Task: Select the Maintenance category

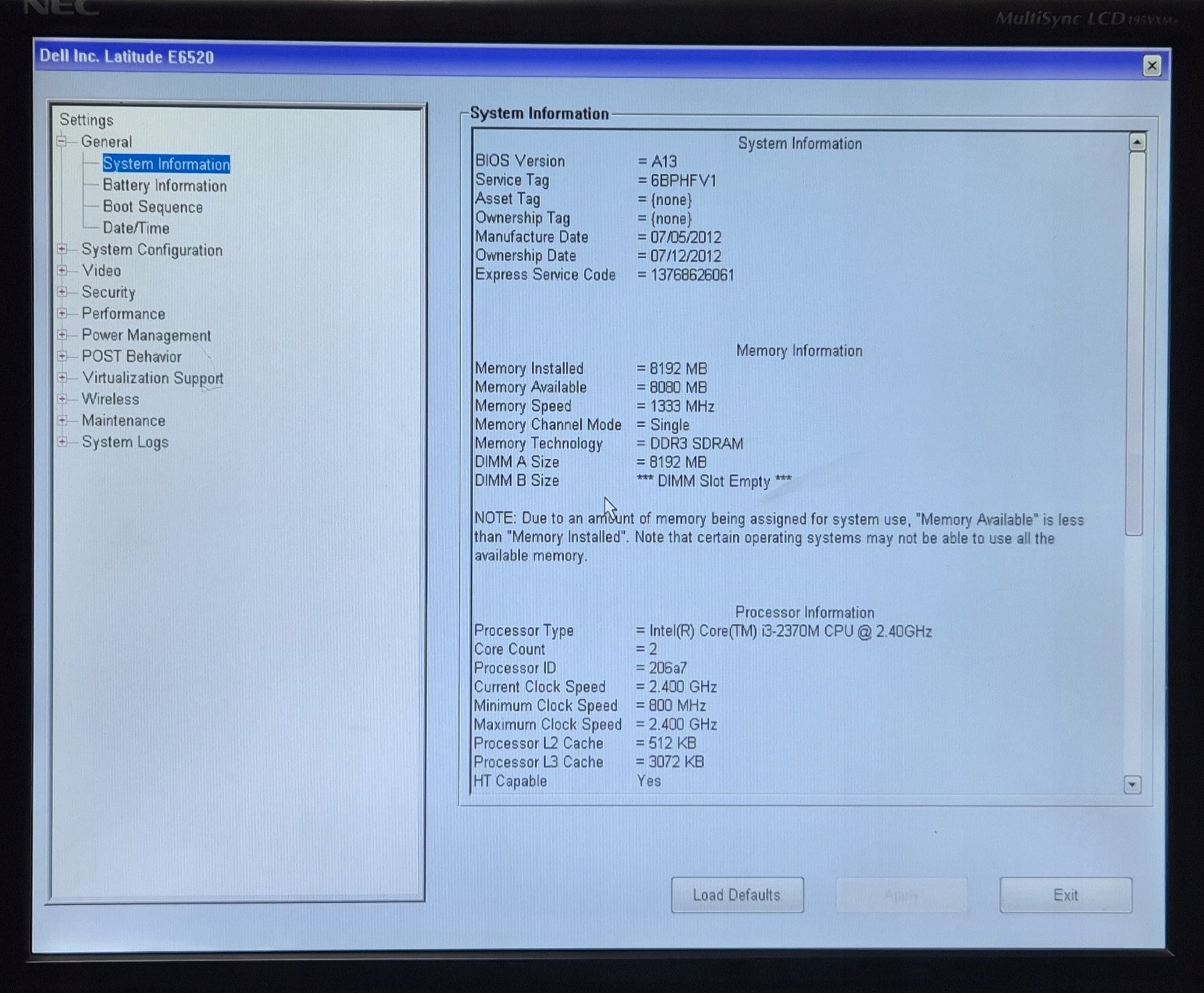Action: 123,421
